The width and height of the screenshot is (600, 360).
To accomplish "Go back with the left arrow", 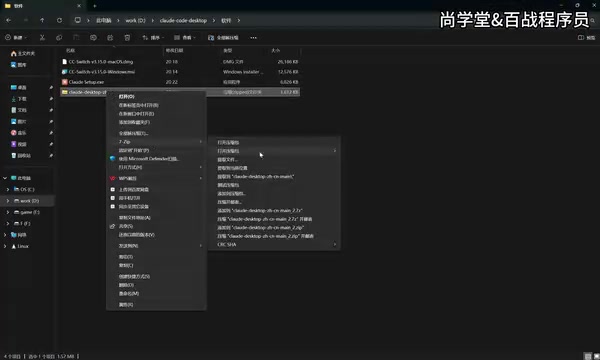I will (8, 20).
